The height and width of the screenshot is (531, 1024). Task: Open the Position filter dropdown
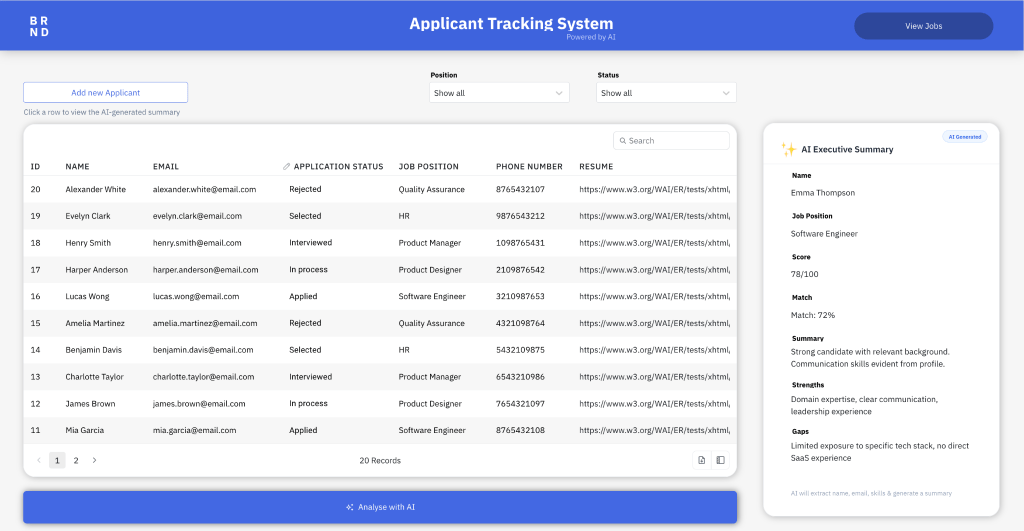point(499,93)
